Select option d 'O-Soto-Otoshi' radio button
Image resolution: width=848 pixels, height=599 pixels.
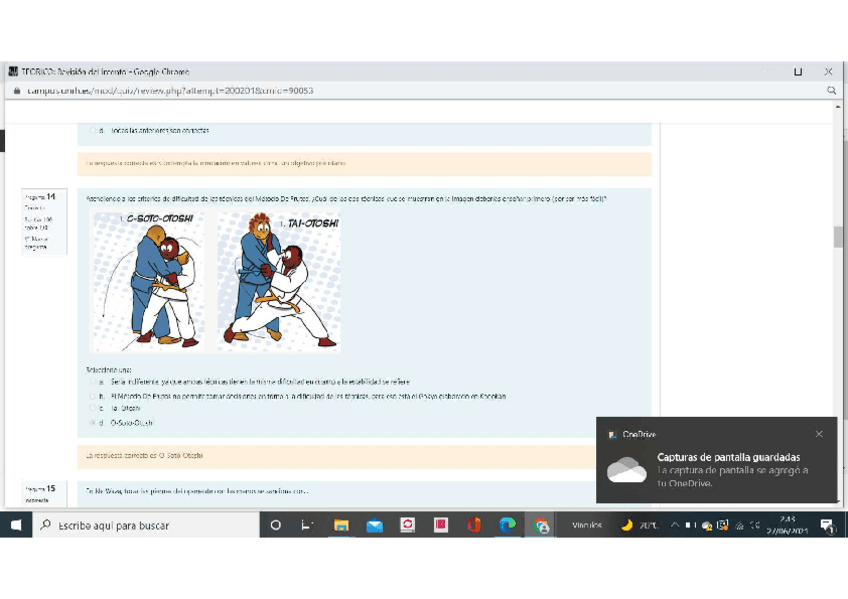pyautogui.click(x=92, y=423)
